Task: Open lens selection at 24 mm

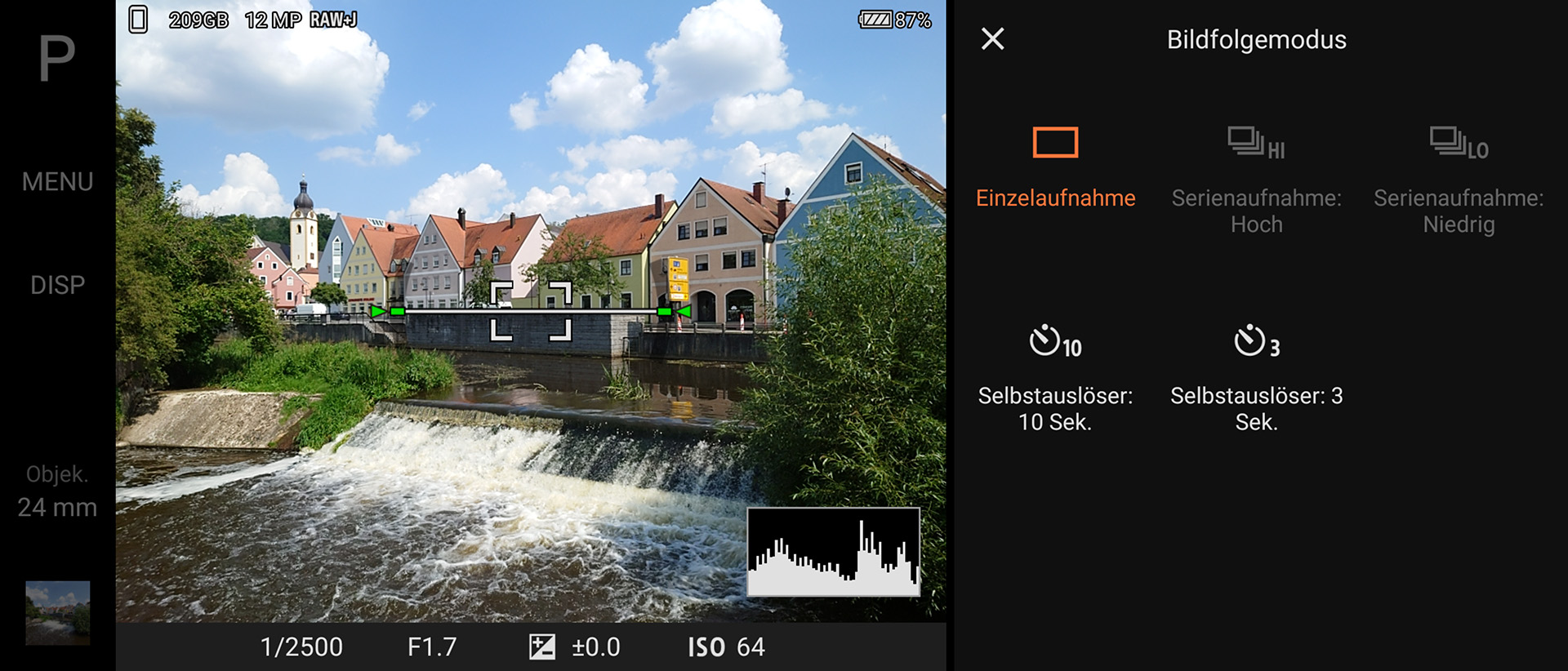Action: point(57,492)
